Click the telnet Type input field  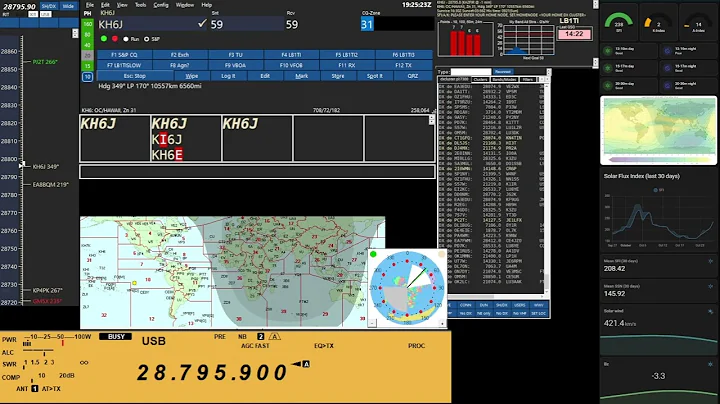[x=471, y=72]
